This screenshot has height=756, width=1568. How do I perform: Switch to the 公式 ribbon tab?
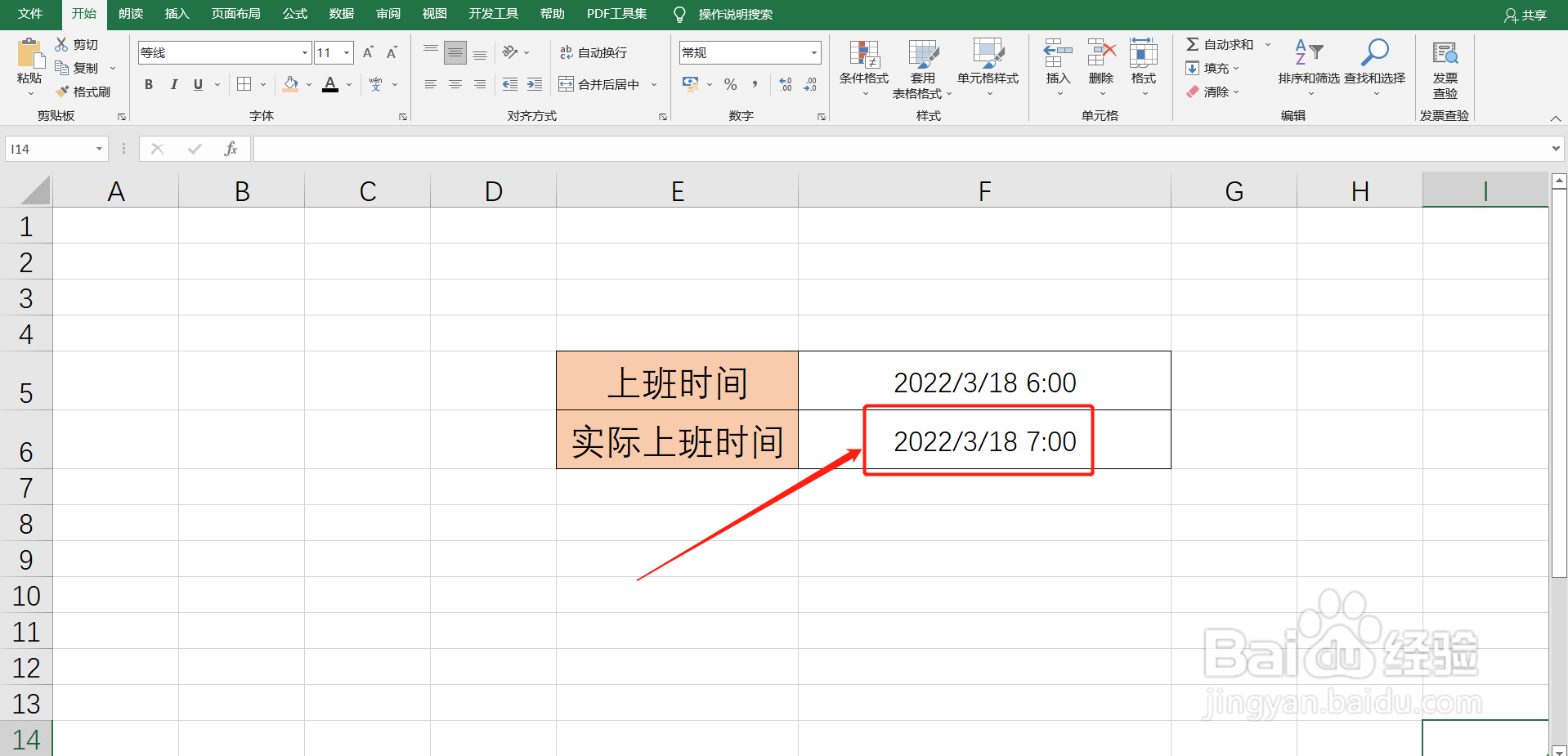click(293, 14)
